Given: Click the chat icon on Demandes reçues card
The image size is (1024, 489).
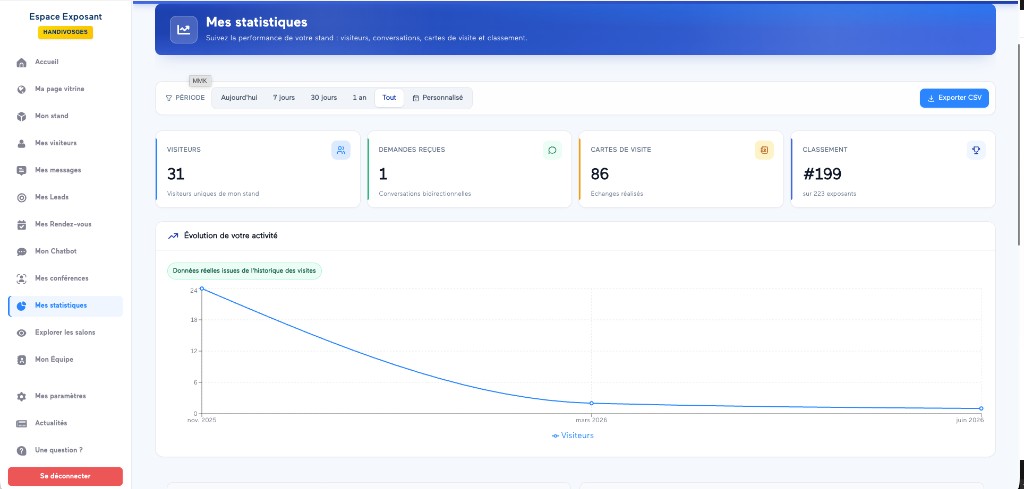Looking at the screenshot, I should [552, 150].
